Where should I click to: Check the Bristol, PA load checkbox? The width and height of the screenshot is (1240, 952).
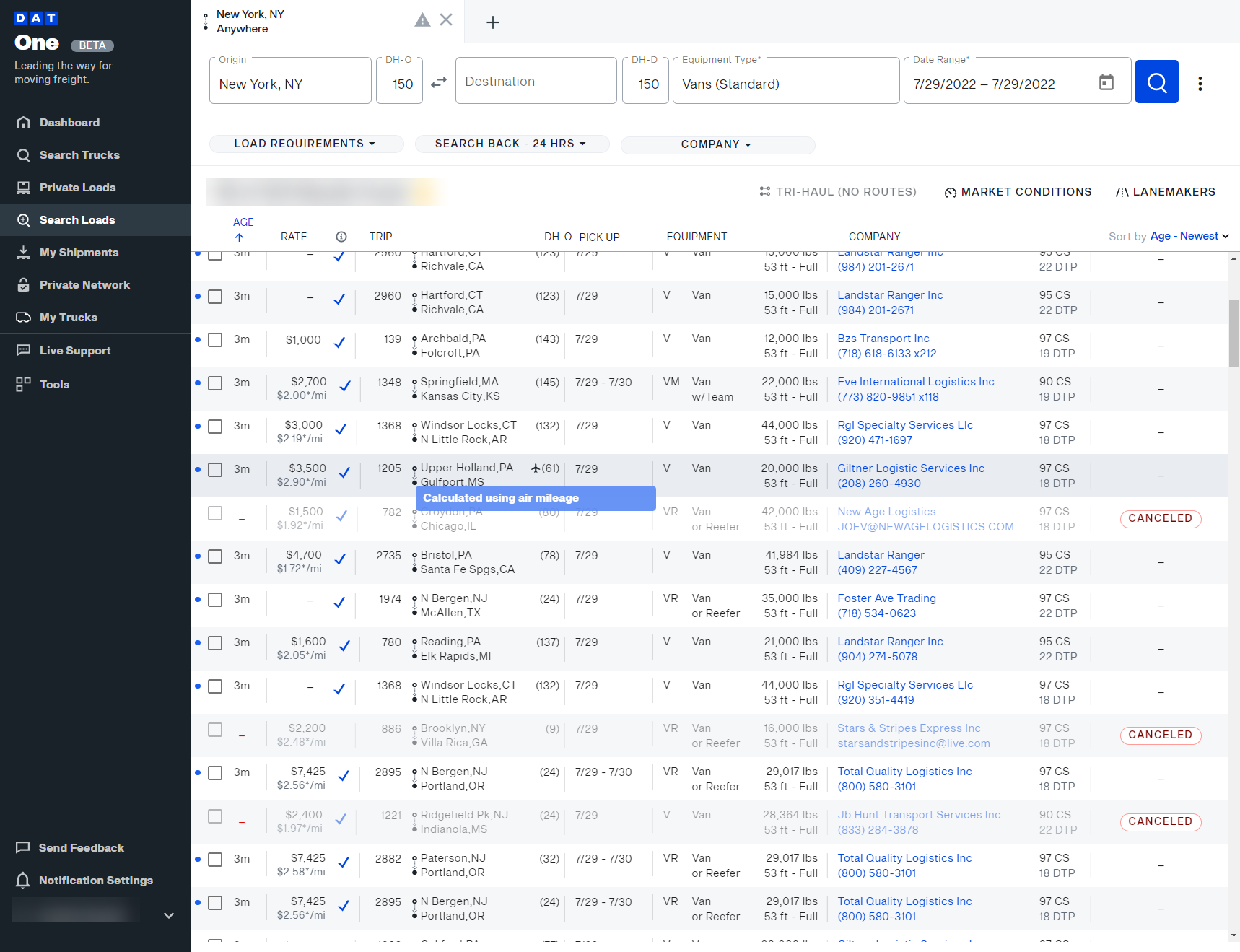coord(215,556)
